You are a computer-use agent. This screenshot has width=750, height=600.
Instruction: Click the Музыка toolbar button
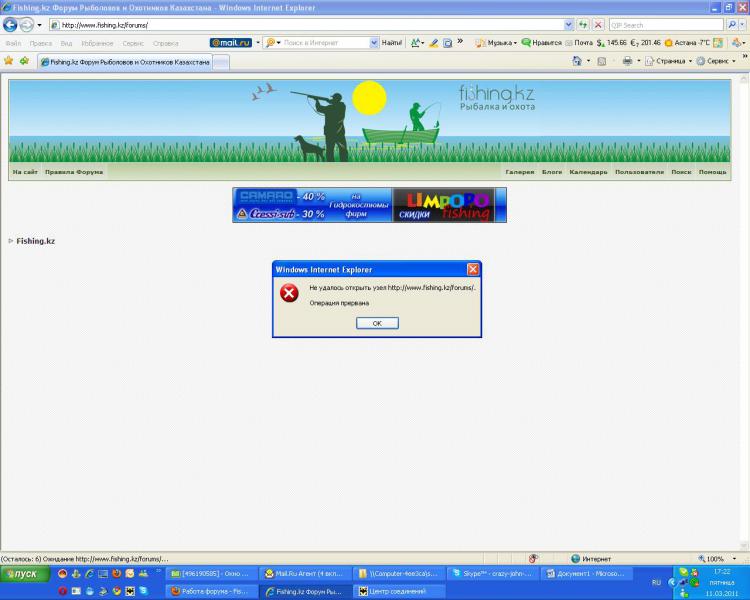point(496,43)
